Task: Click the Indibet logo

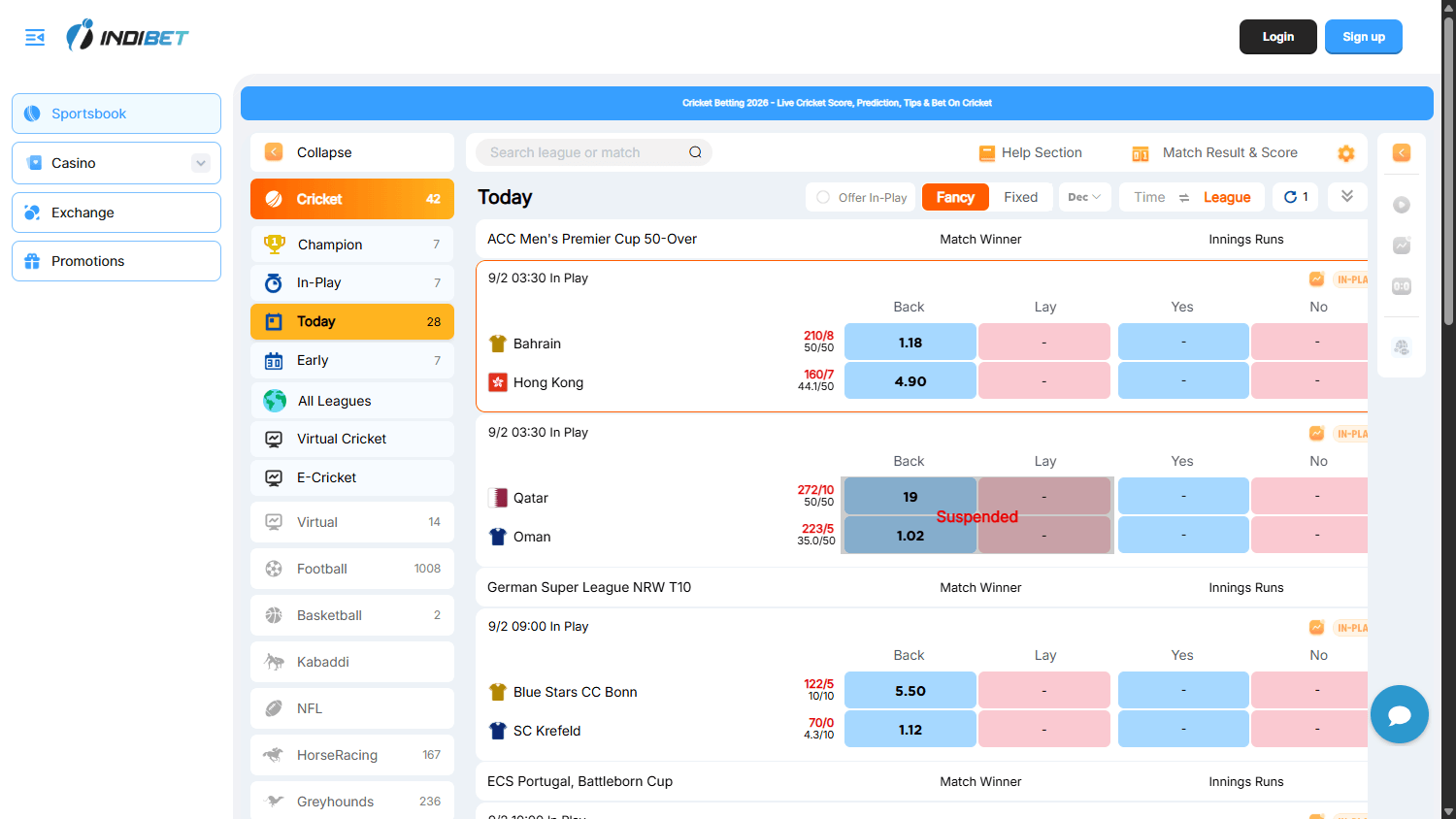Action: click(127, 36)
